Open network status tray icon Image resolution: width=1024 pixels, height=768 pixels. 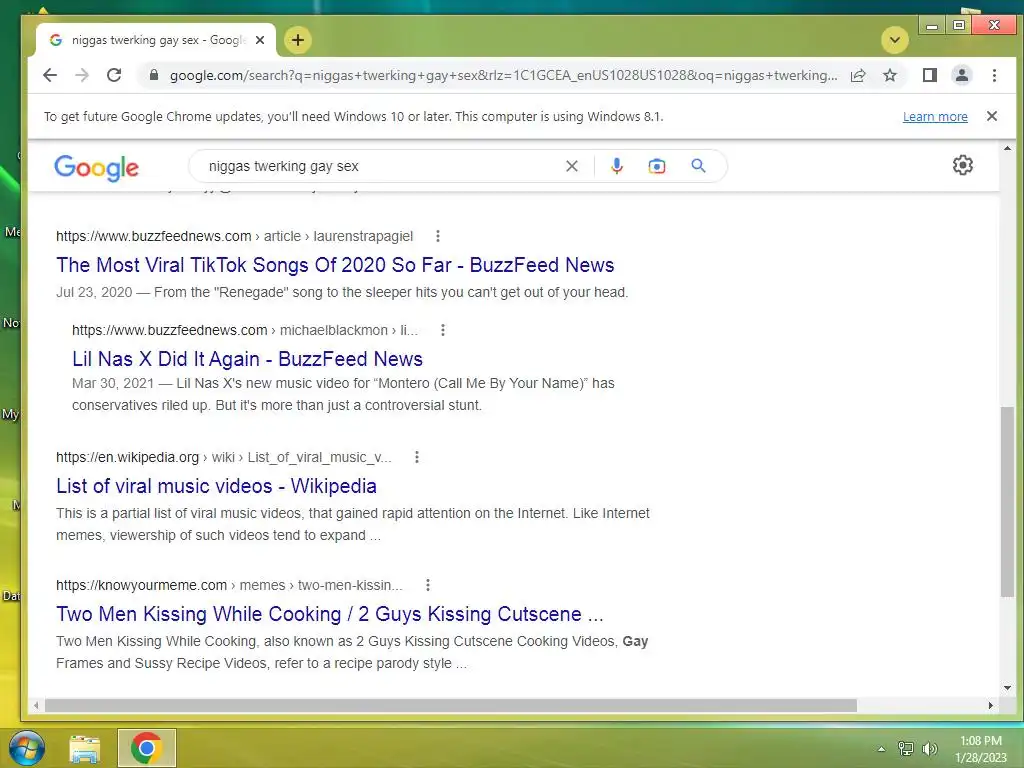click(905, 749)
